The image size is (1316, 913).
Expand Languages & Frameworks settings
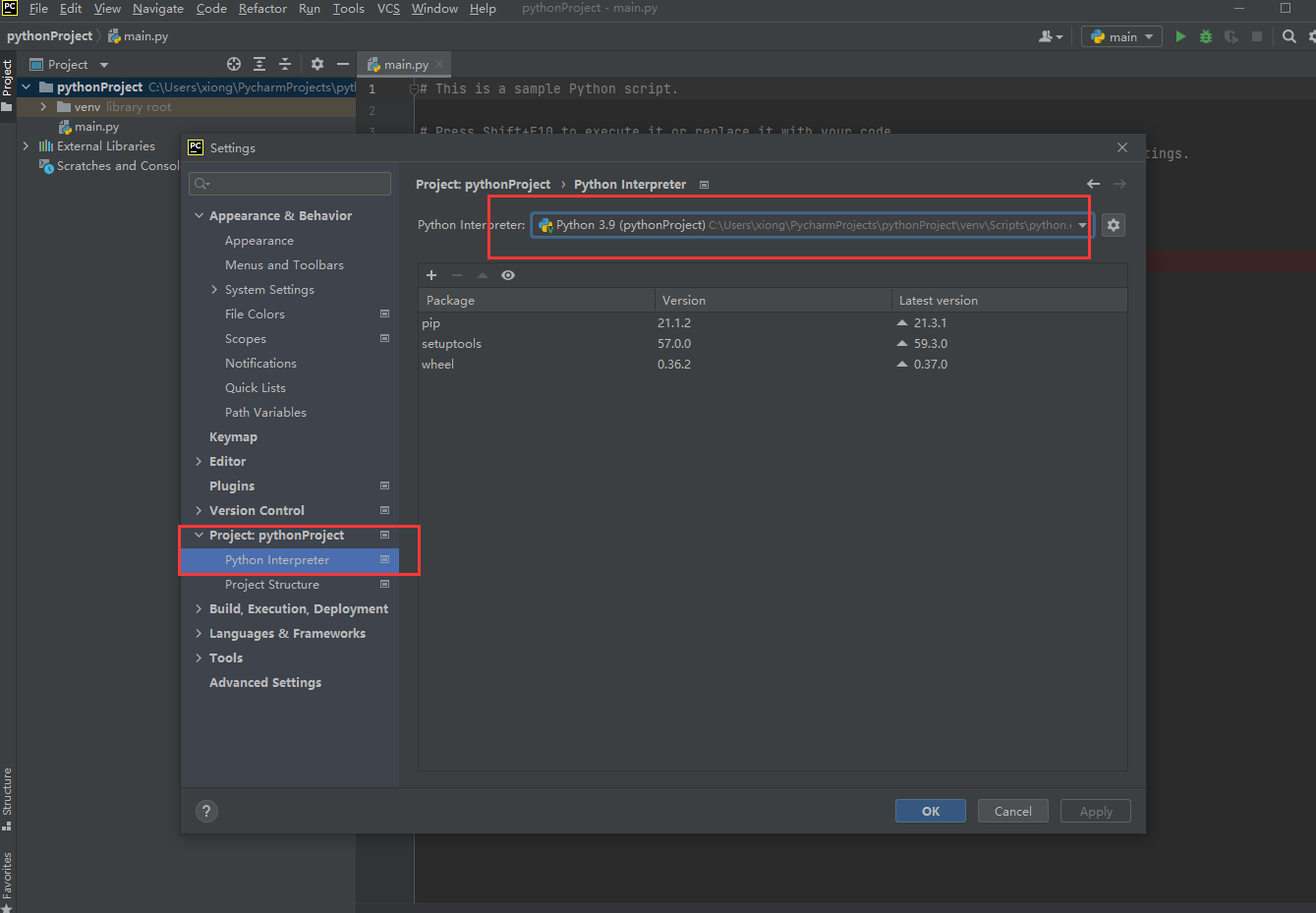pyautogui.click(x=200, y=634)
